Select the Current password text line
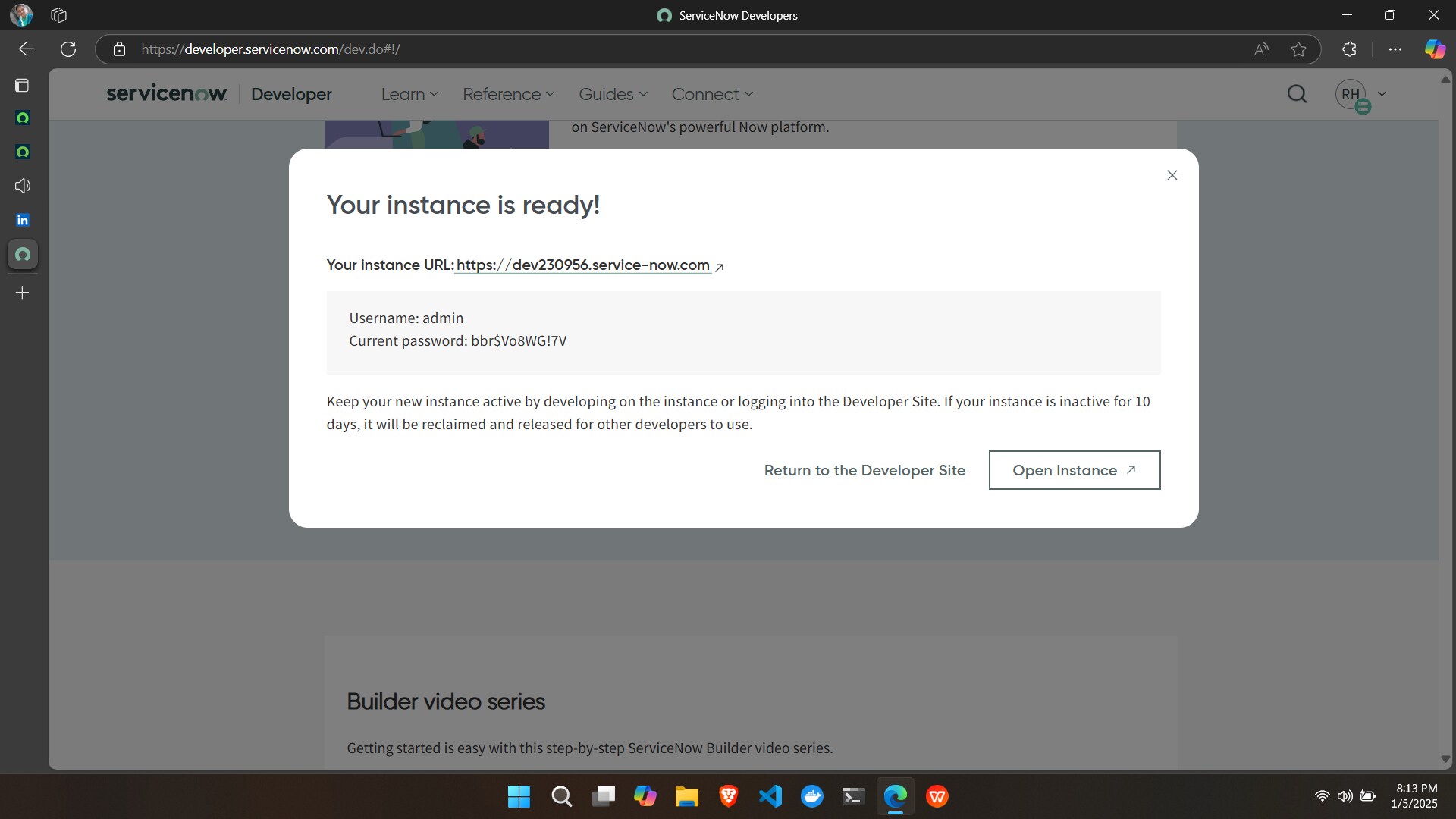 (458, 341)
